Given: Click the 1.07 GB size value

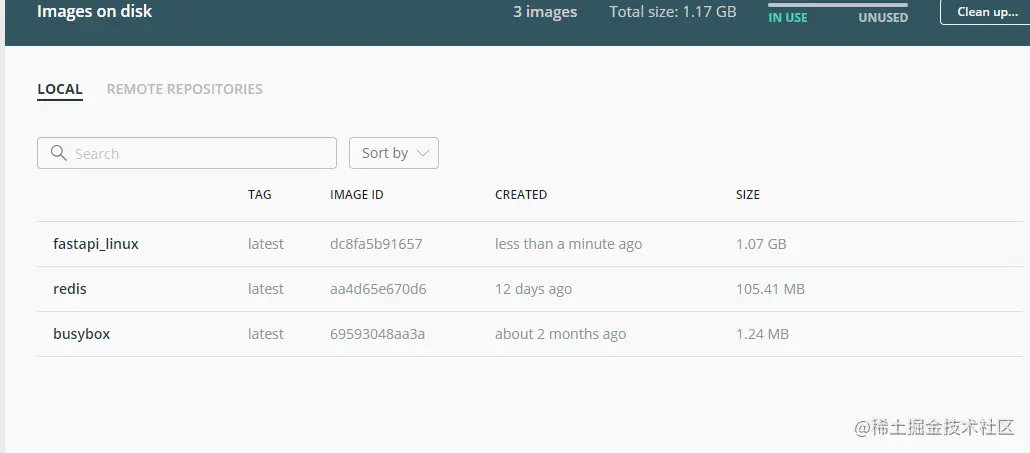Looking at the screenshot, I should point(761,244).
